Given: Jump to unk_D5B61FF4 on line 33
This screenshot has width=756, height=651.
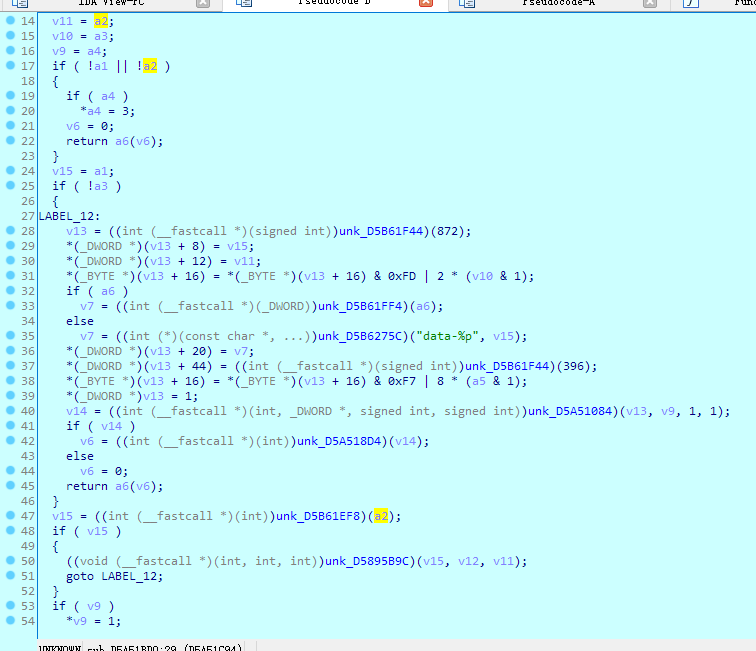Looking at the screenshot, I should pyautogui.click(x=360, y=306).
